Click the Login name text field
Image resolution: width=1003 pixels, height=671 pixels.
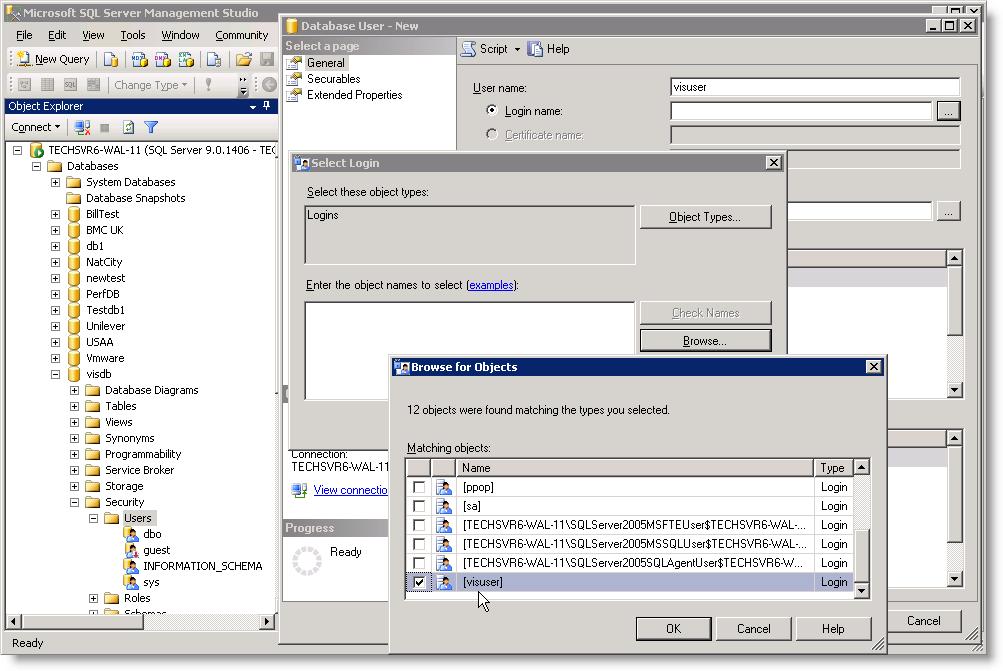801,111
